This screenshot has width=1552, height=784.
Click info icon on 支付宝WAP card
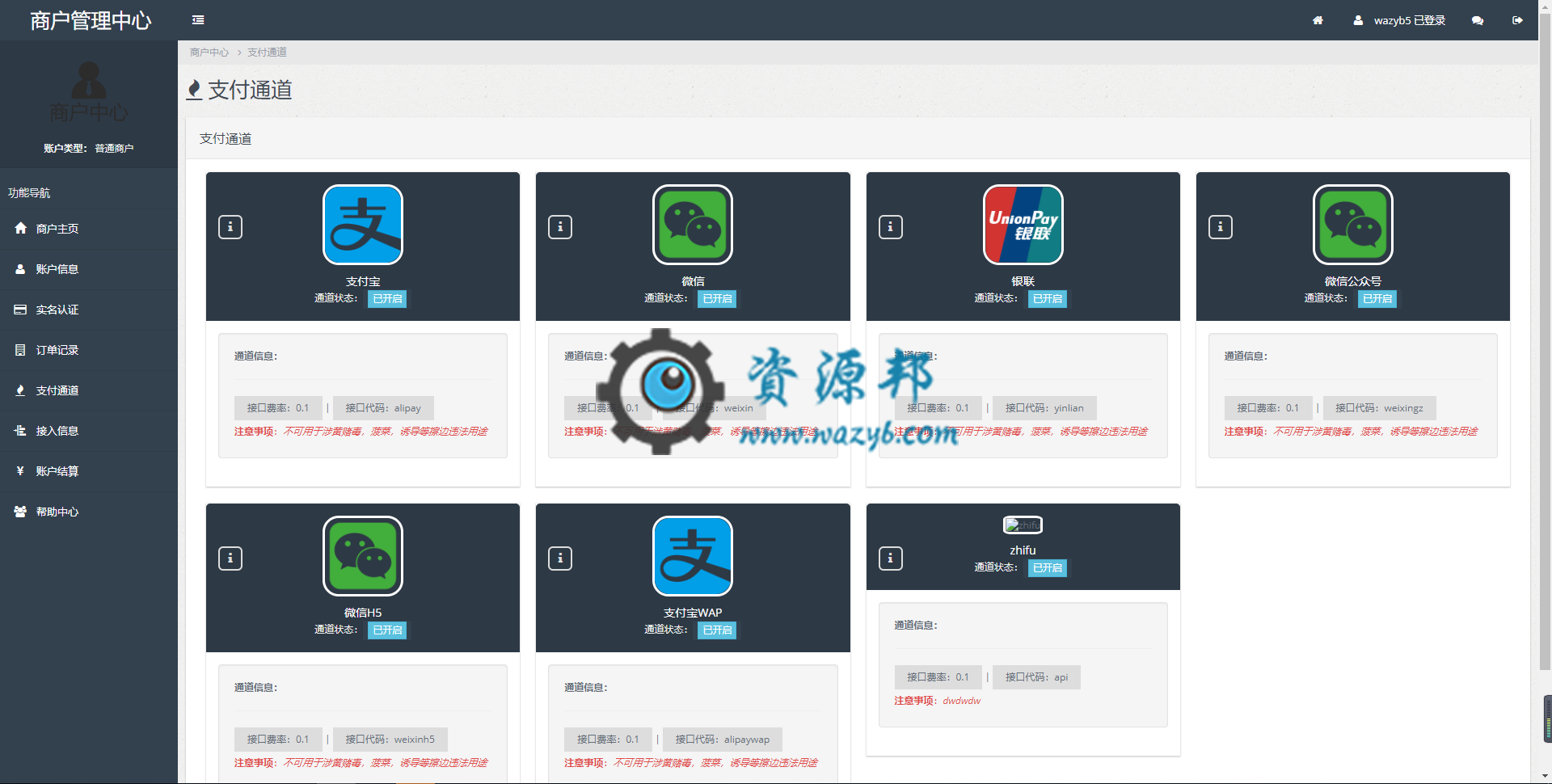(x=560, y=558)
